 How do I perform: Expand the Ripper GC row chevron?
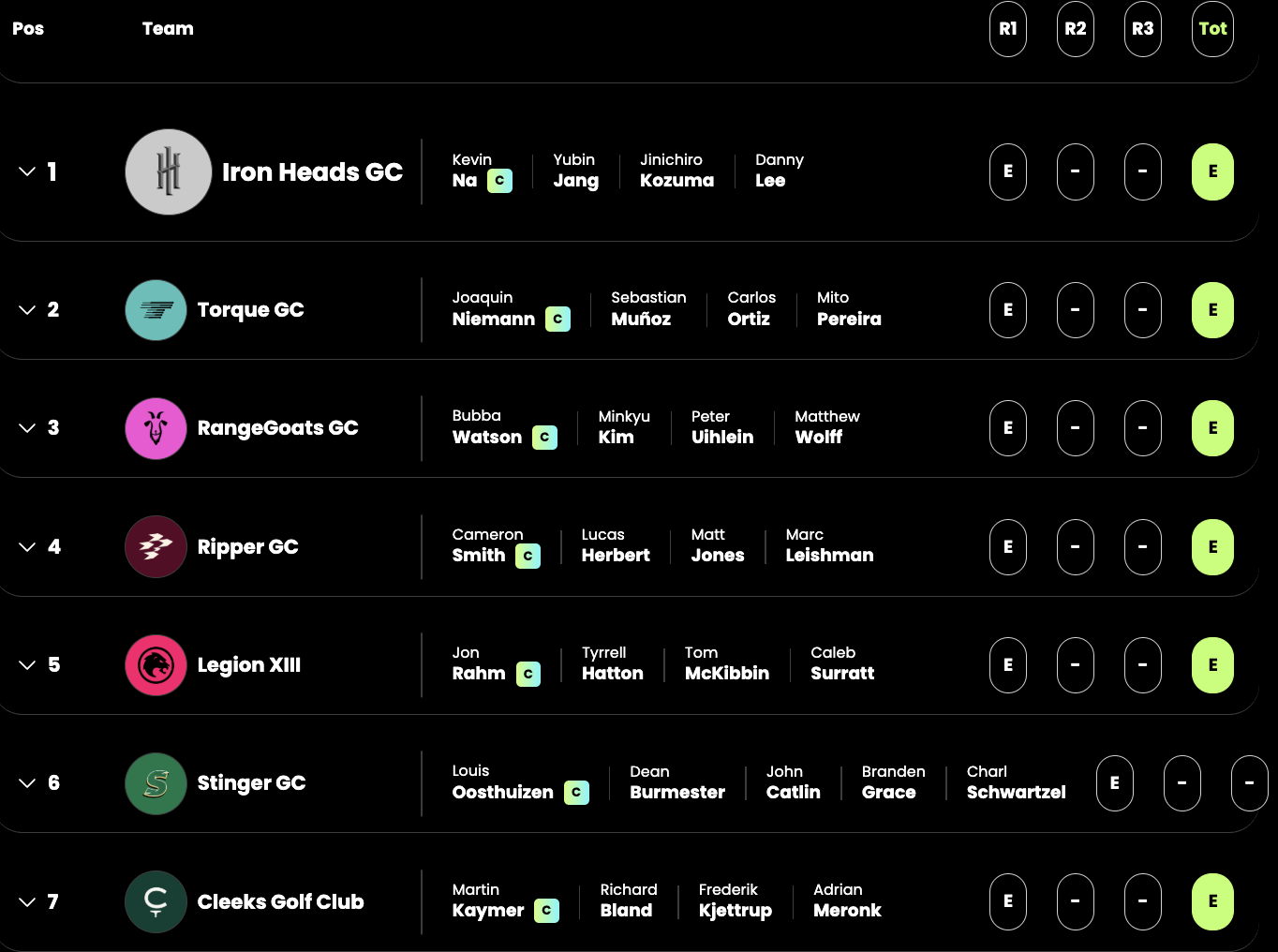coord(27,546)
